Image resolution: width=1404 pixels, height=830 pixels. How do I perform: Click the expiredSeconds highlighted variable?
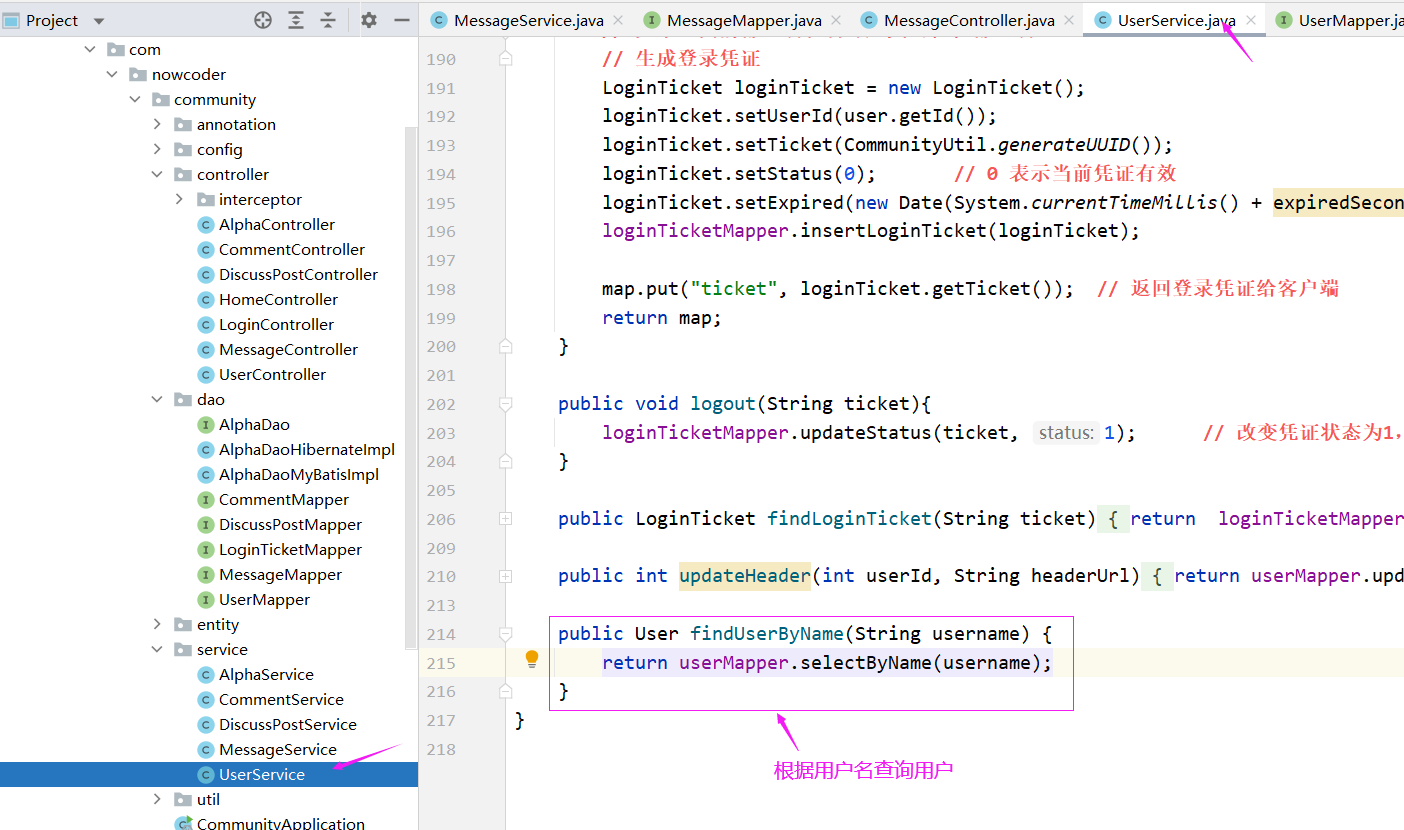click(x=1338, y=203)
